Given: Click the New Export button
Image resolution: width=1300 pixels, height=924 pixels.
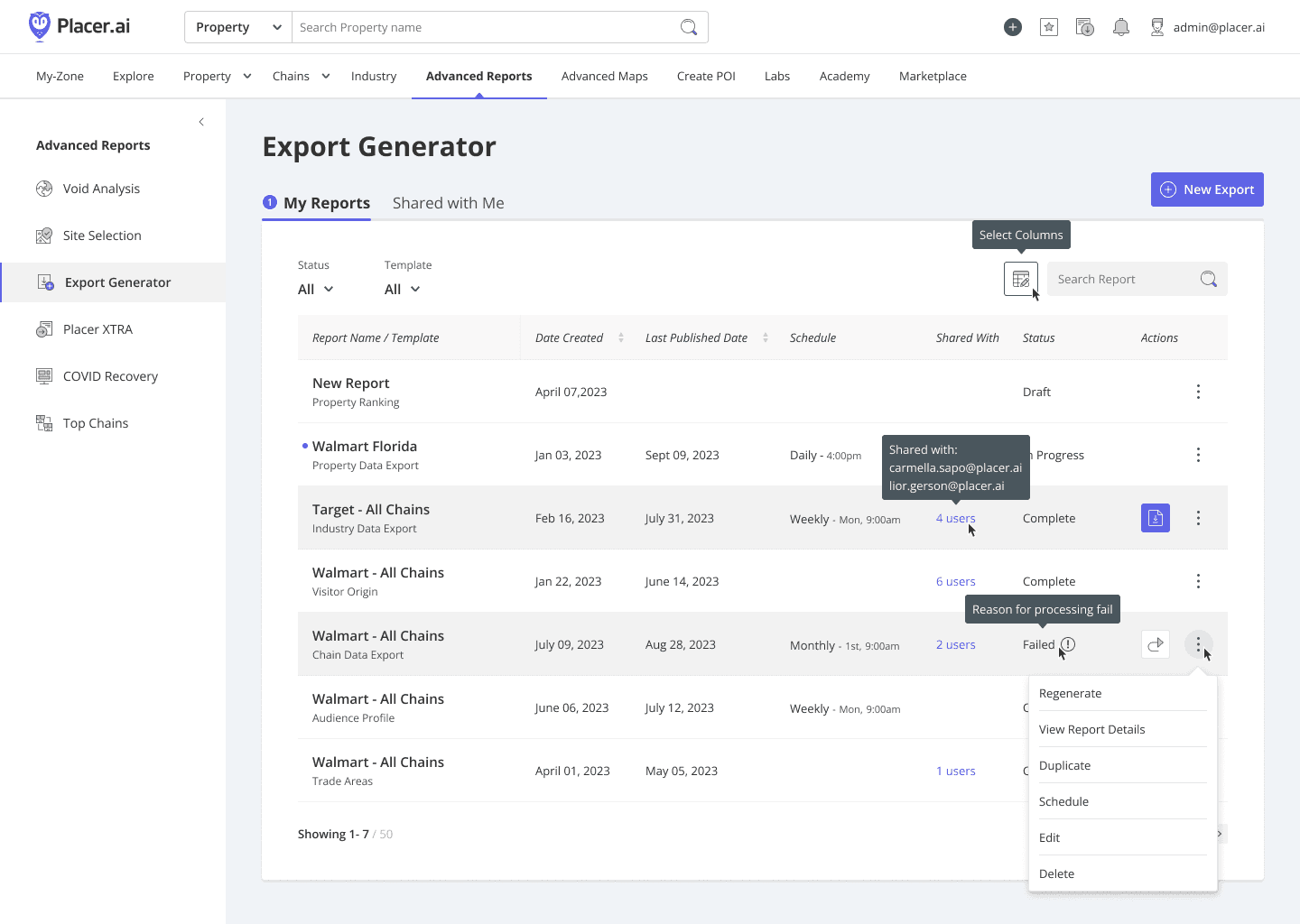Looking at the screenshot, I should [x=1207, y=189].
